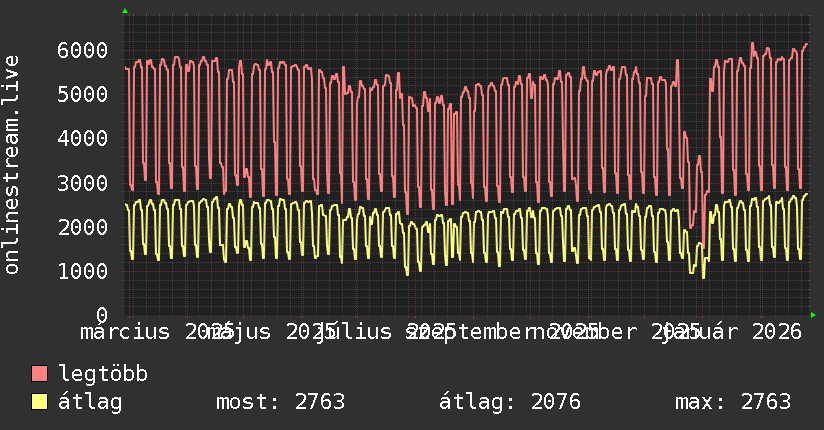Viewport: 824px width, 430px height.
Task: Click the 5000 y-axis label
Action: click(x=83, y=95)
